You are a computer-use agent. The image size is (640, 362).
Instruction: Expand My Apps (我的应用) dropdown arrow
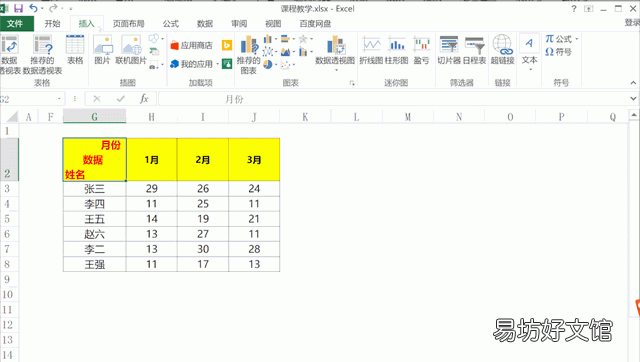pos(218,64)
